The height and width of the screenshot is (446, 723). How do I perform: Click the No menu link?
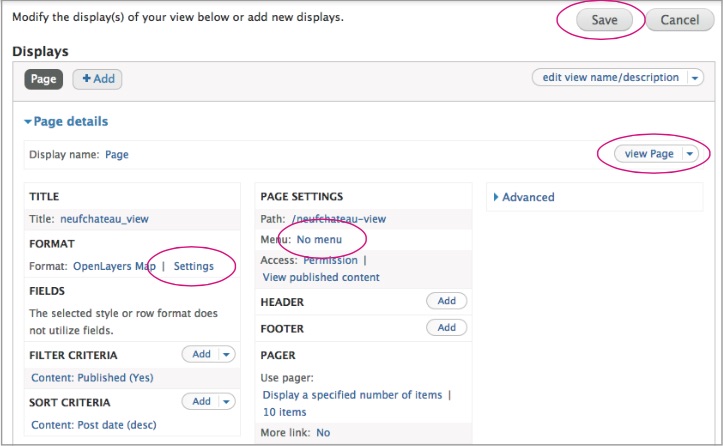(x=319, y=240)
